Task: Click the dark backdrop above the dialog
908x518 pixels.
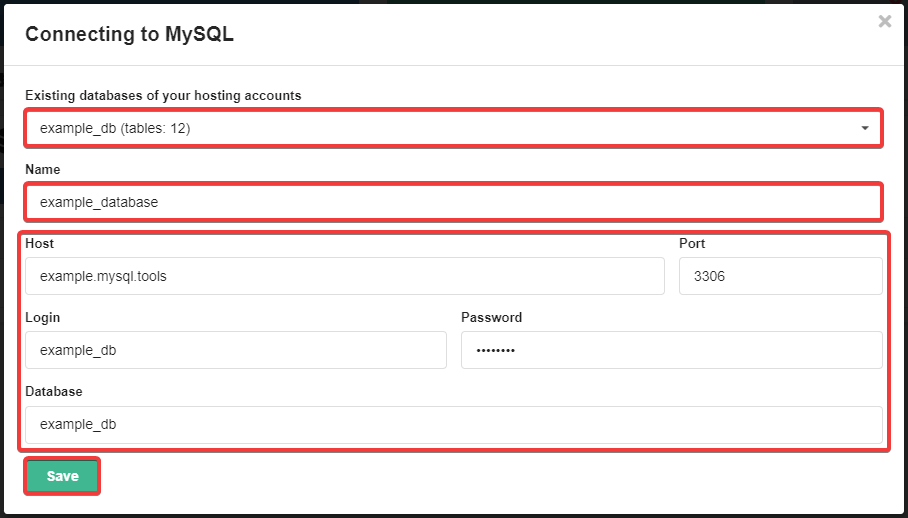Action: tap(450, 1)
